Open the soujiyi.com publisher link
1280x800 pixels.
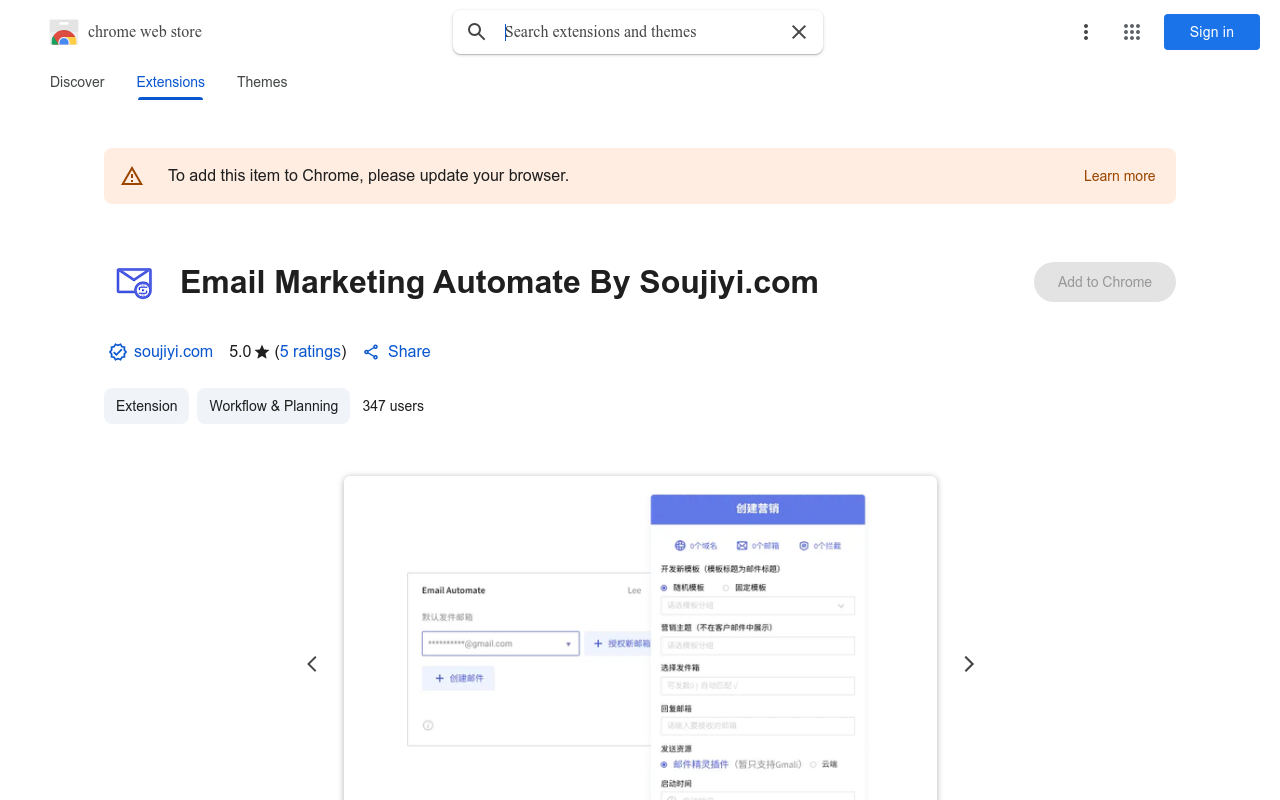coord(173,352)
